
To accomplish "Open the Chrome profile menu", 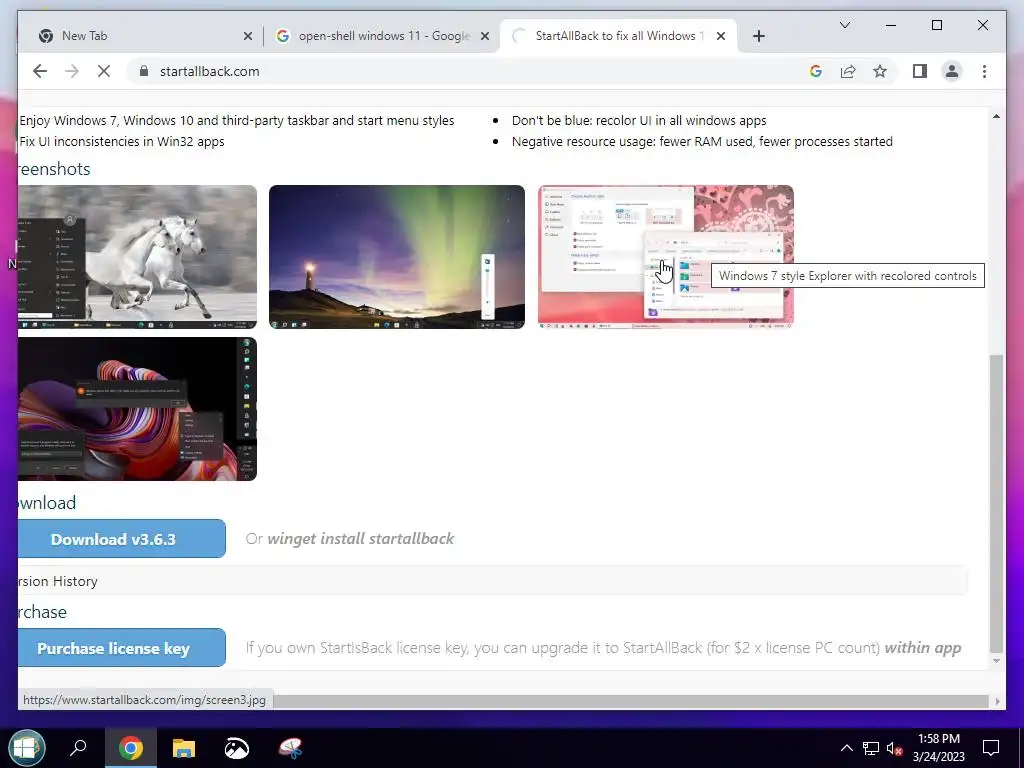I will [952, 71].
